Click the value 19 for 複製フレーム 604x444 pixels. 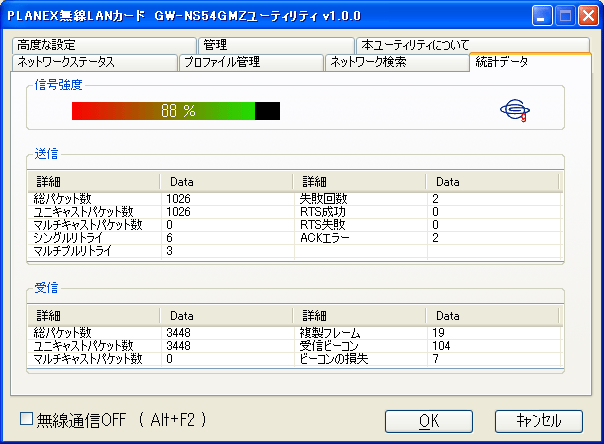click(438, 333)
